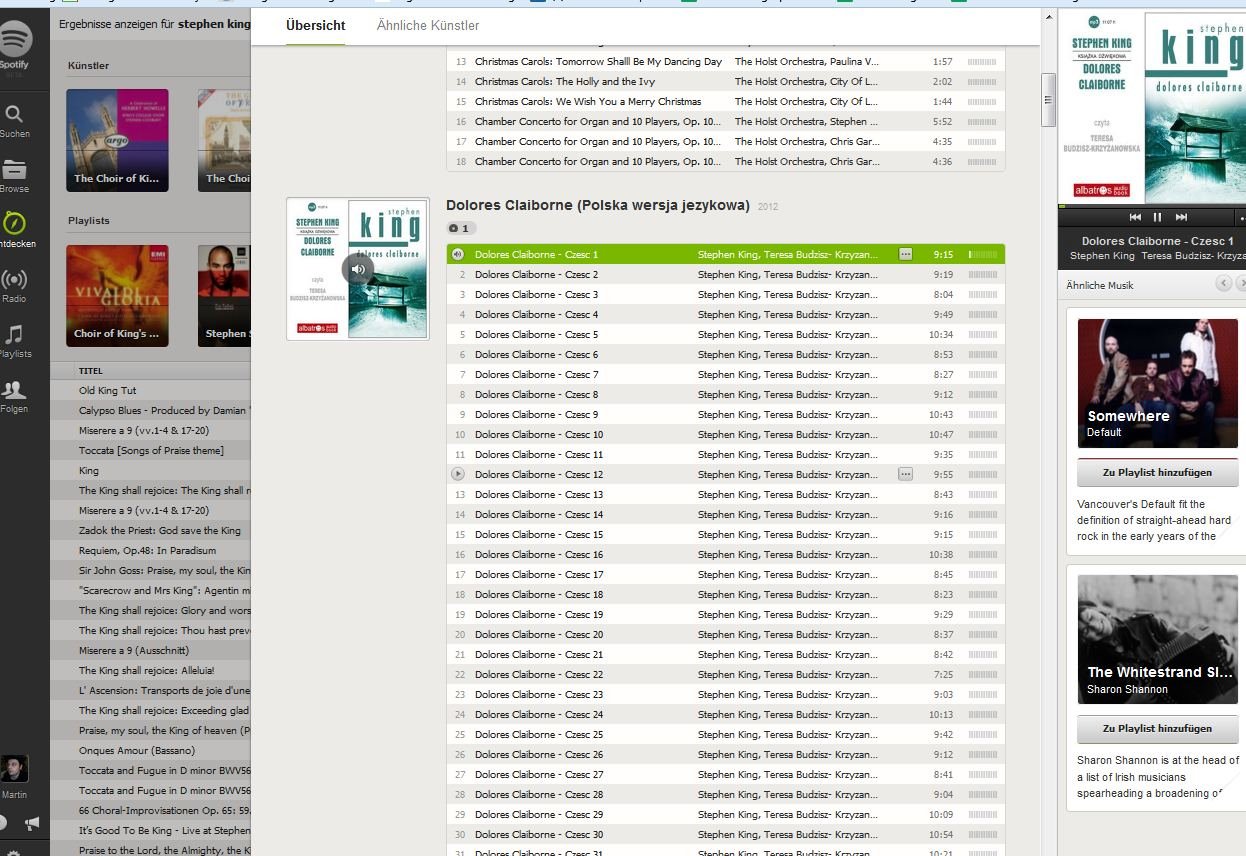The width and height of the screenshot is (1246, 856).
Task: Switch to the Übersicht tab
Action: pos(316,25)
